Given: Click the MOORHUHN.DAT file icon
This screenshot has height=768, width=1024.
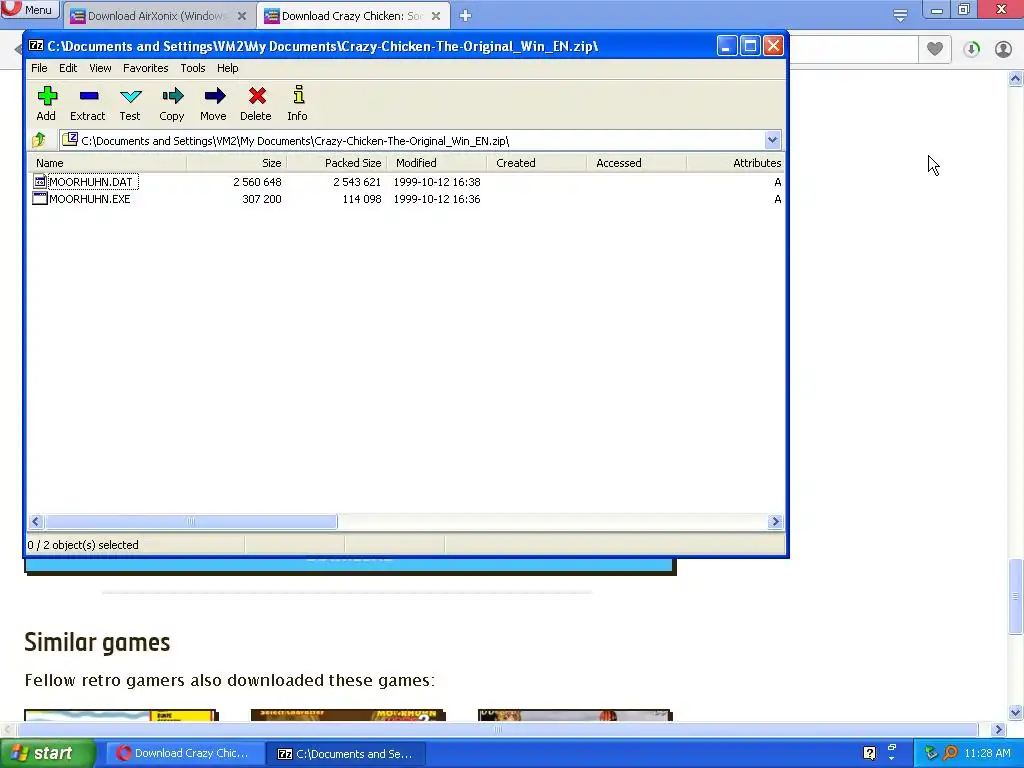Looking at the screenshot, I should 40,182.
